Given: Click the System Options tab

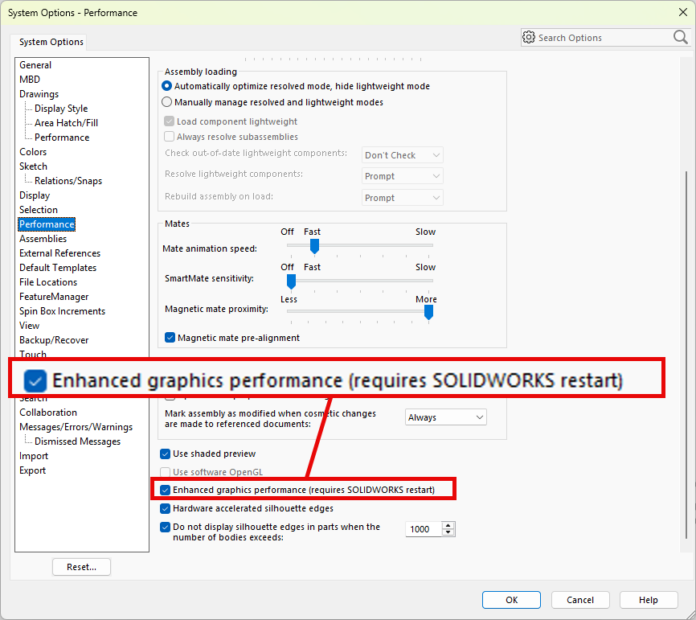Looking at the screenshot, I should click(x=51, y=42).
